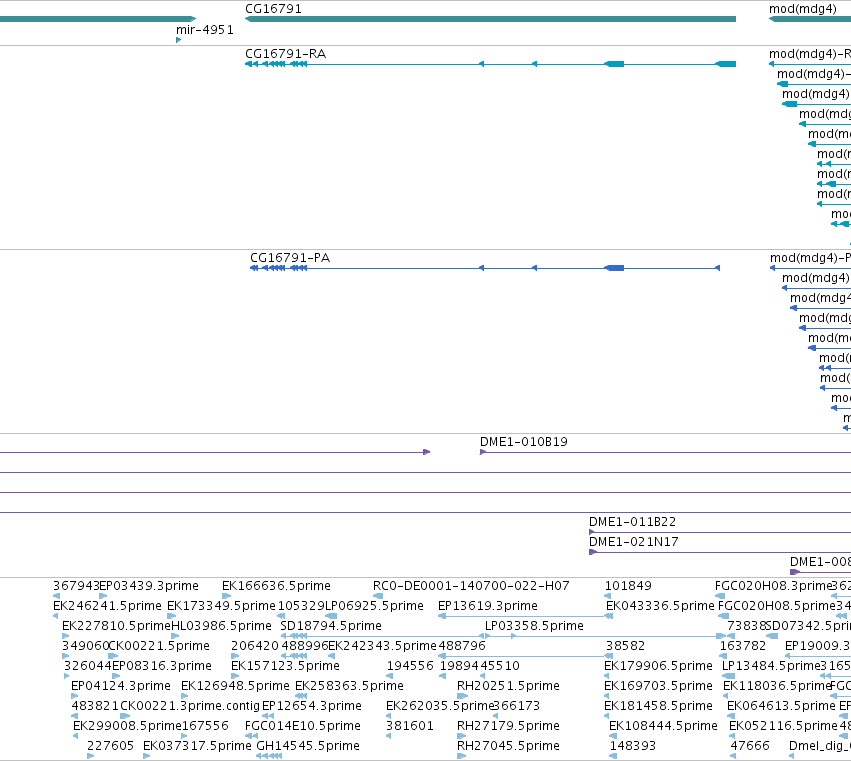
Task: Click EST EP12654.3prime
Action: click(312, 706)
